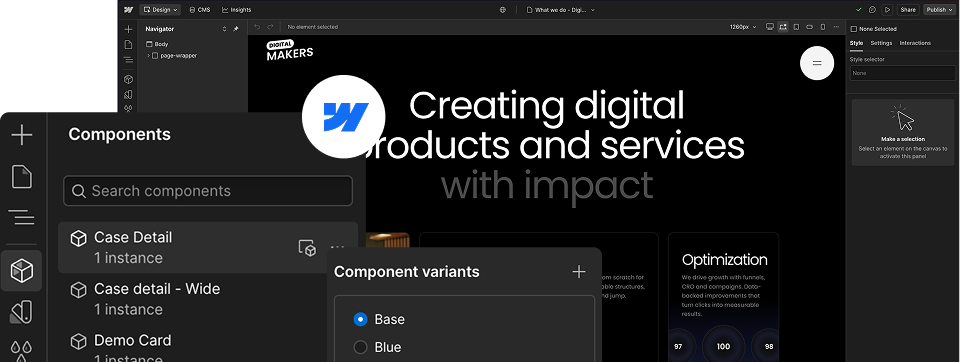This screenshot has height=362, width=960.
Task: Select the highlighted base breakpoint icon
Action: [x=783, y=27]
